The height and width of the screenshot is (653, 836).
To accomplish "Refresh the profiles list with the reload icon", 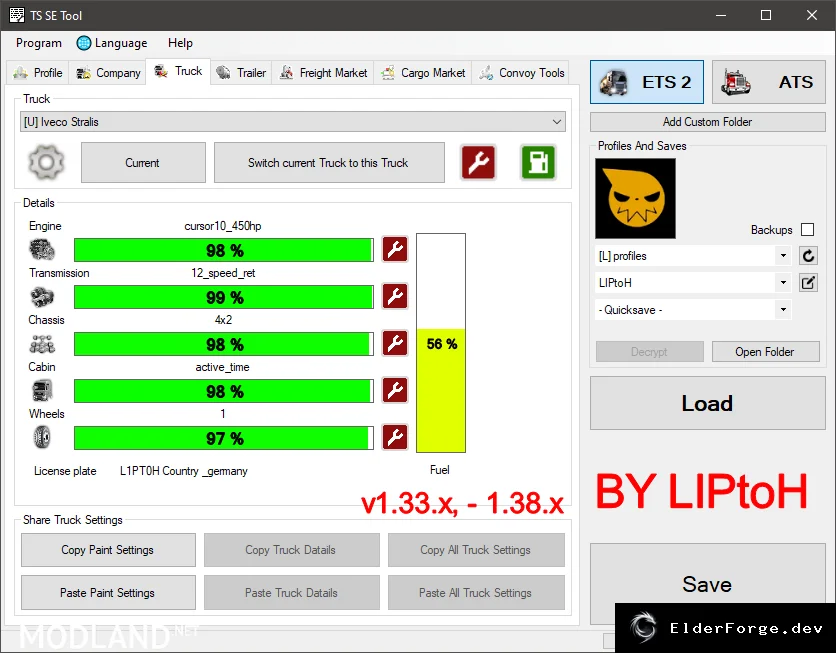I will [x=808, y=256].
